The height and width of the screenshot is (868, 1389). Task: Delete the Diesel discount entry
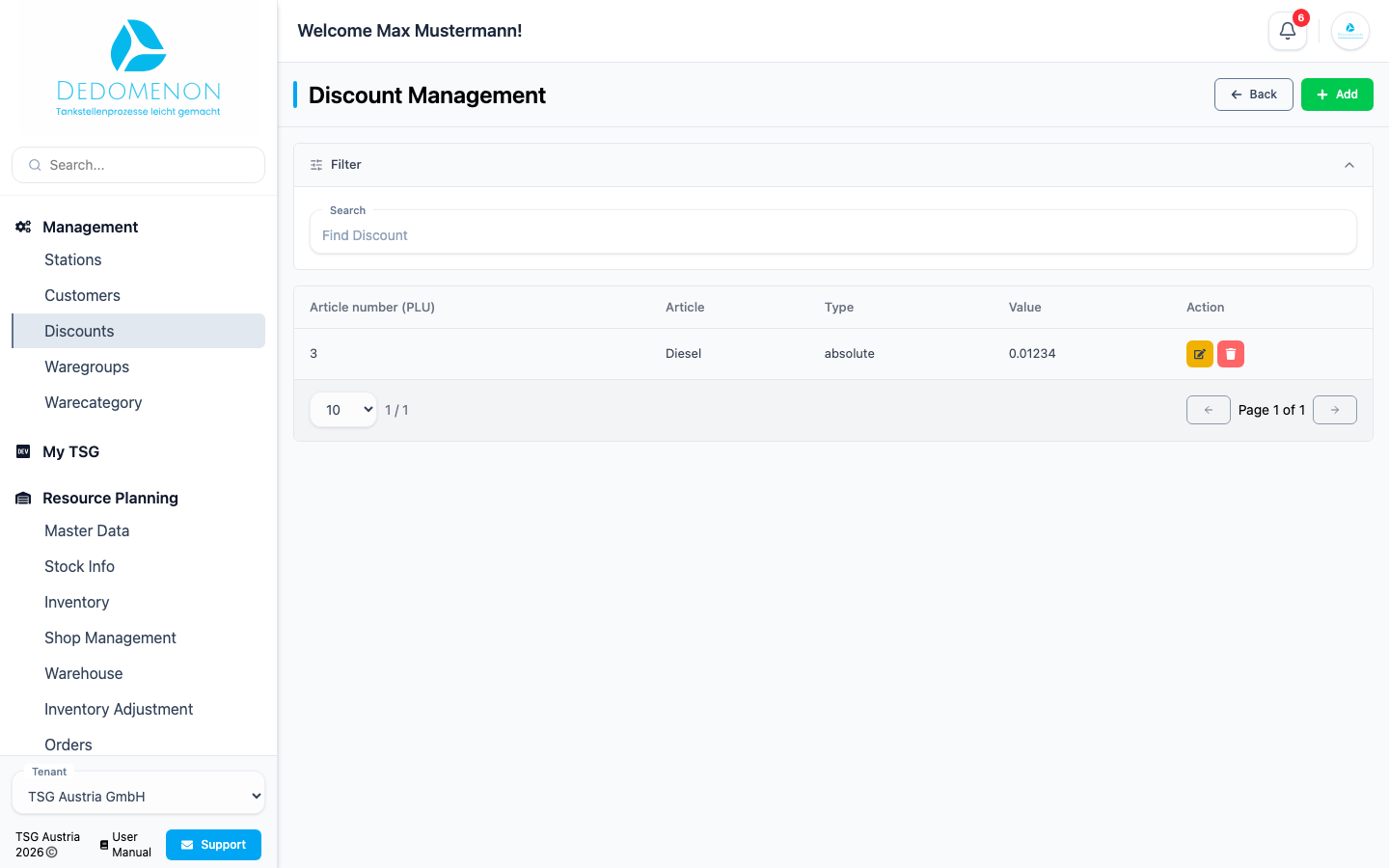click(x=1231, y=354)
